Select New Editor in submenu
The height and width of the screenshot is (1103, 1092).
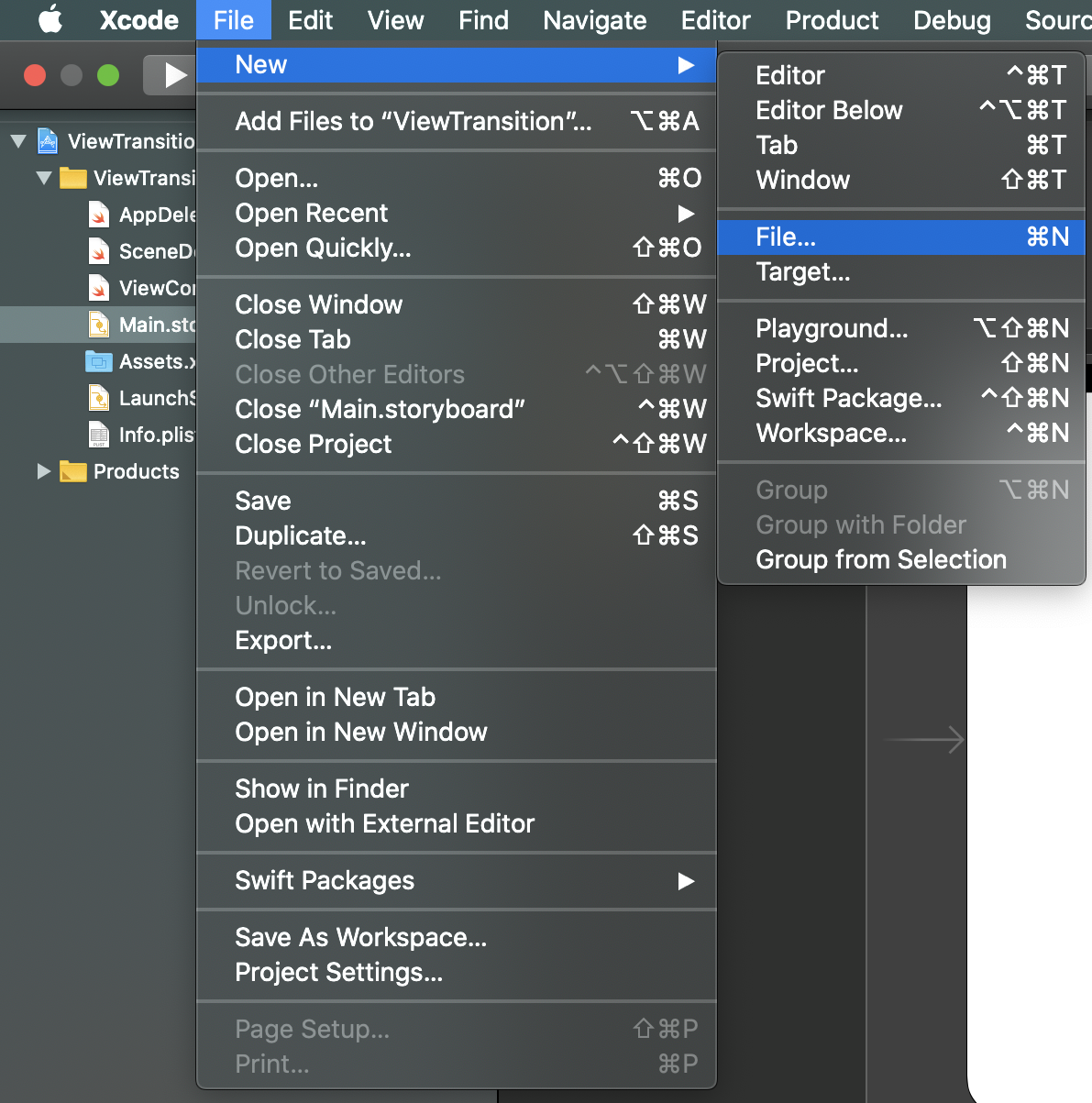click(x=901, y=75)
